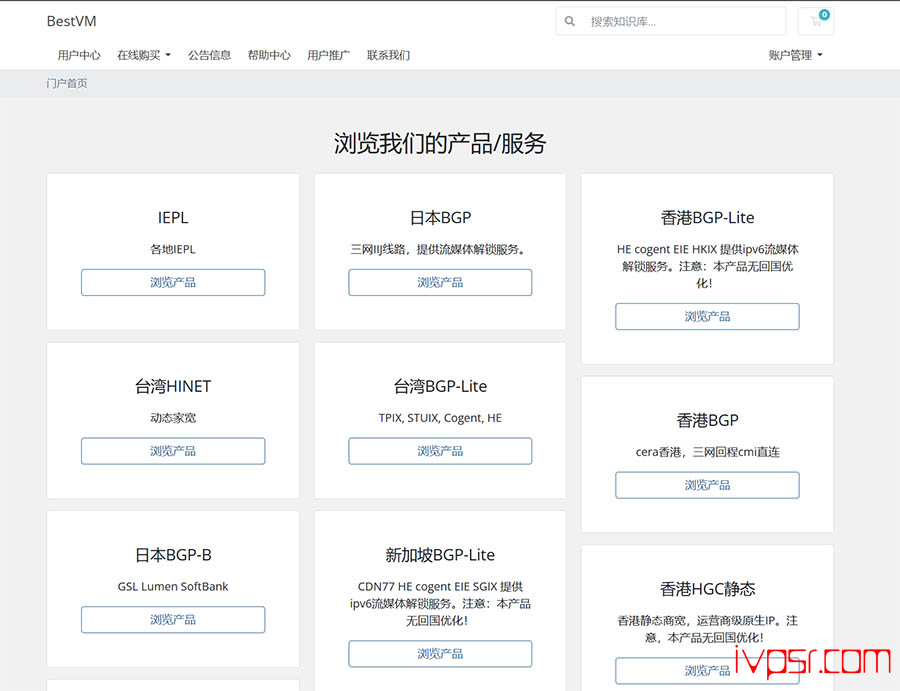Click the 门户首页 breadcrumb link
Image resolution: width=900 pixels, height=691 pixels.
coord(67,84)
